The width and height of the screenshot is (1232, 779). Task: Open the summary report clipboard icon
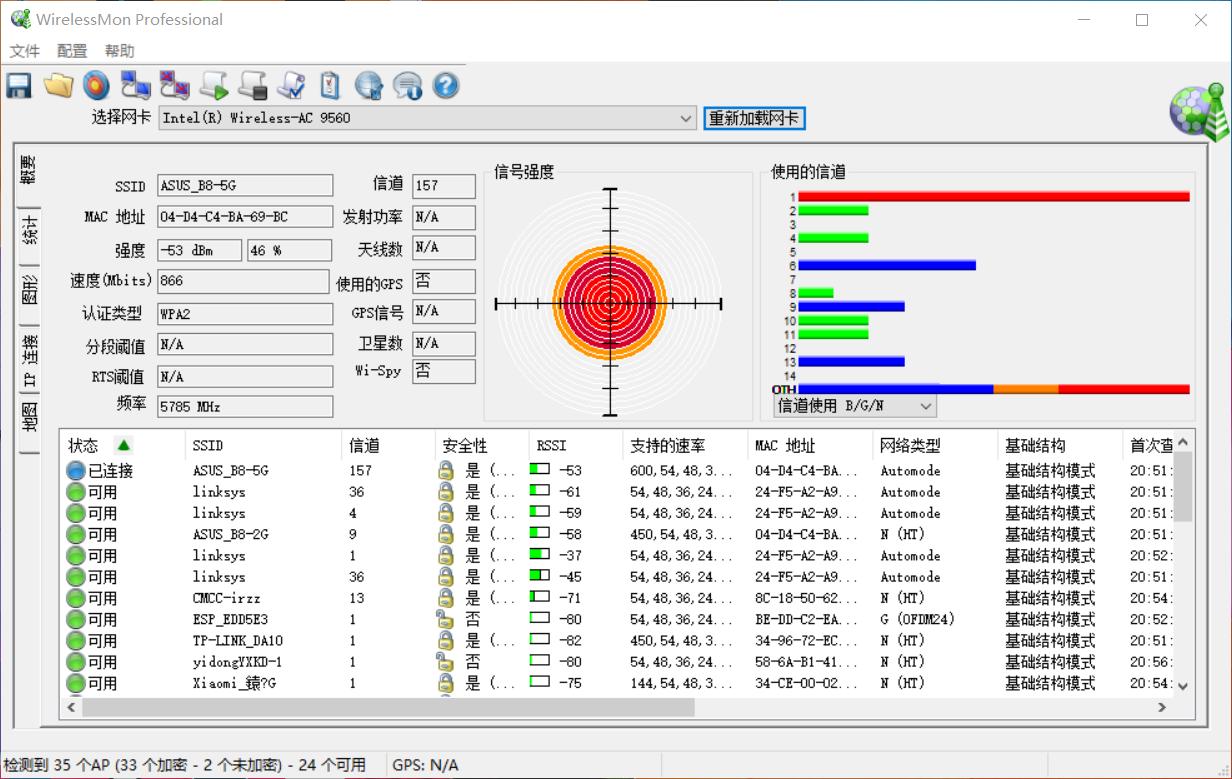coord(330,85)
